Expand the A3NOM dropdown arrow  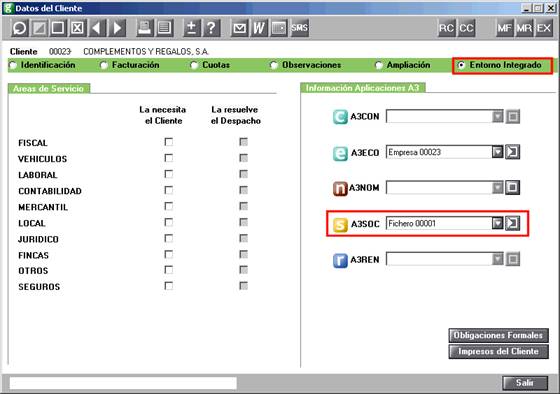point(498,188)
